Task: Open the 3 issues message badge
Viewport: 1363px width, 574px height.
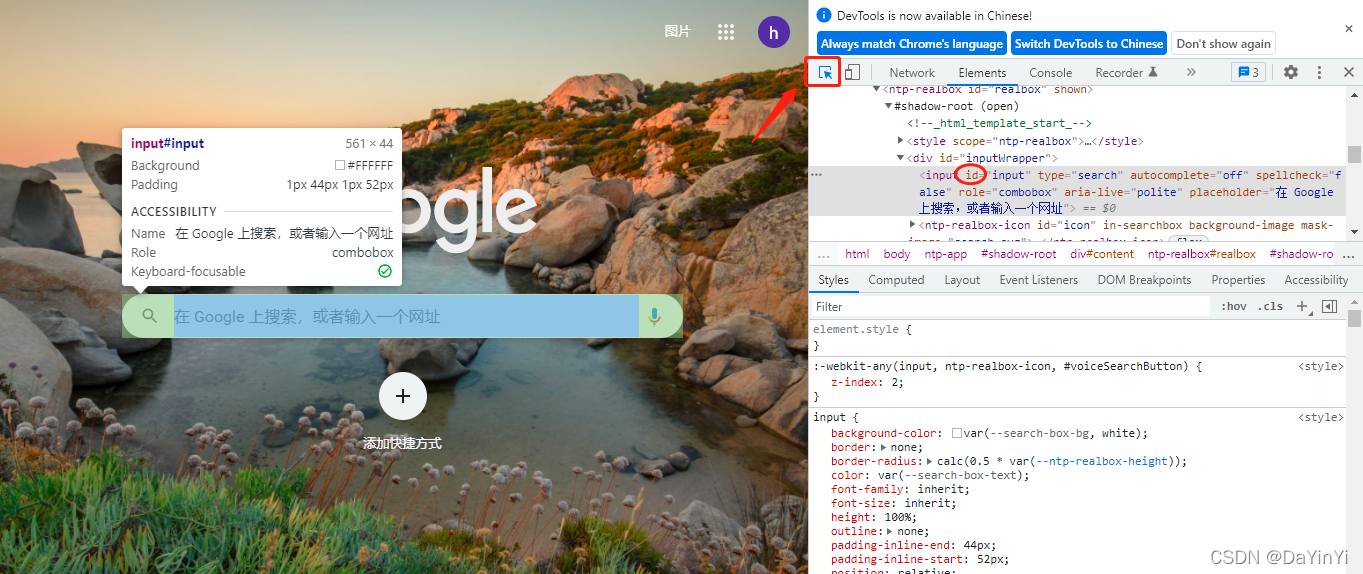Action: 1247,72
